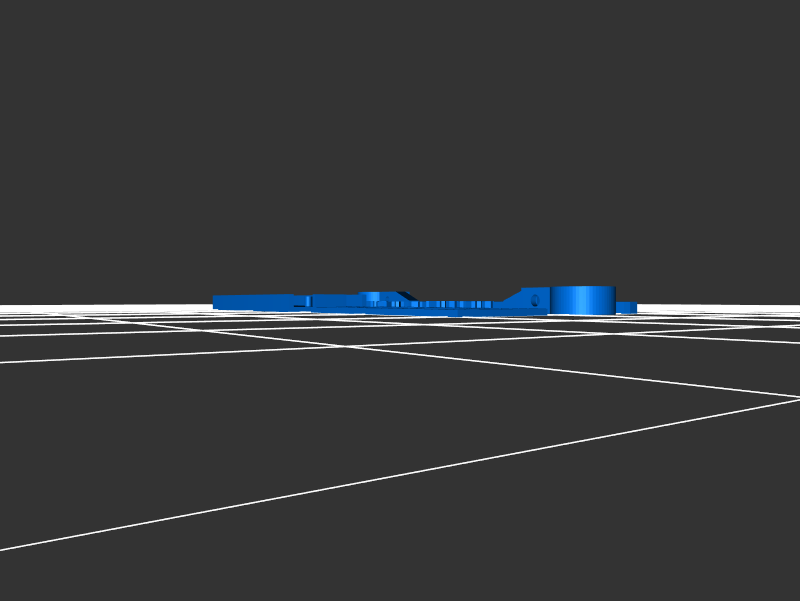Click the top-right corner of the viewport
The width and height of the screenshot is (800, 601).
point(796,3)
